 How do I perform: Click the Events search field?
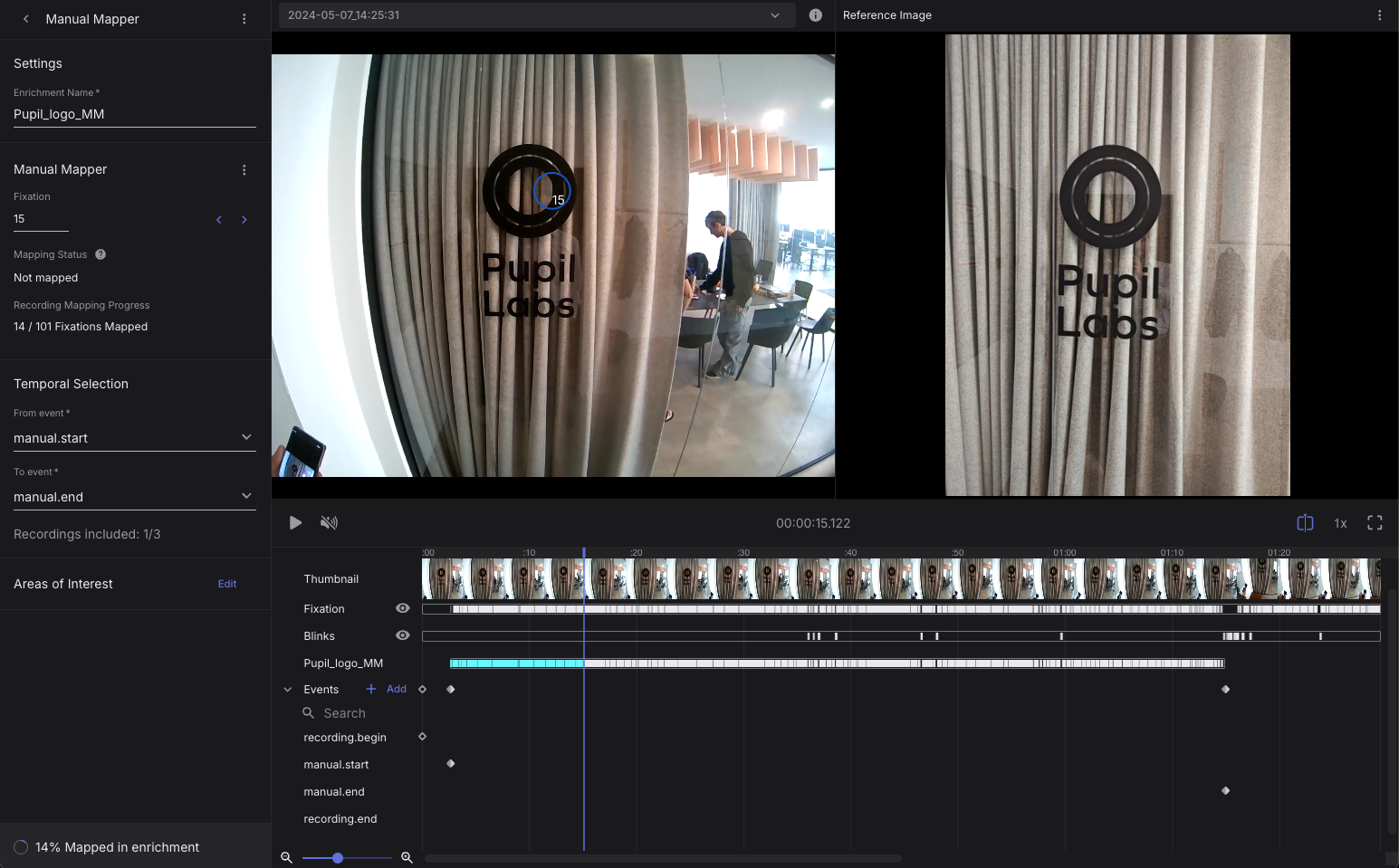click(358, 713)
